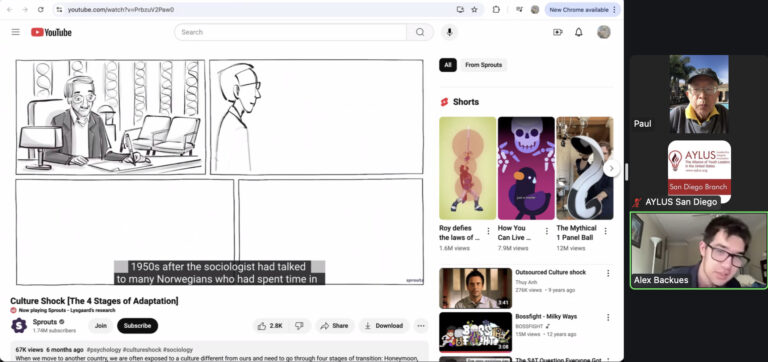Image resolution: width=768 pixels, height=362 pixels.
Task: Open options menu for Outsourced Culture shock
Action: pos(608,273)
